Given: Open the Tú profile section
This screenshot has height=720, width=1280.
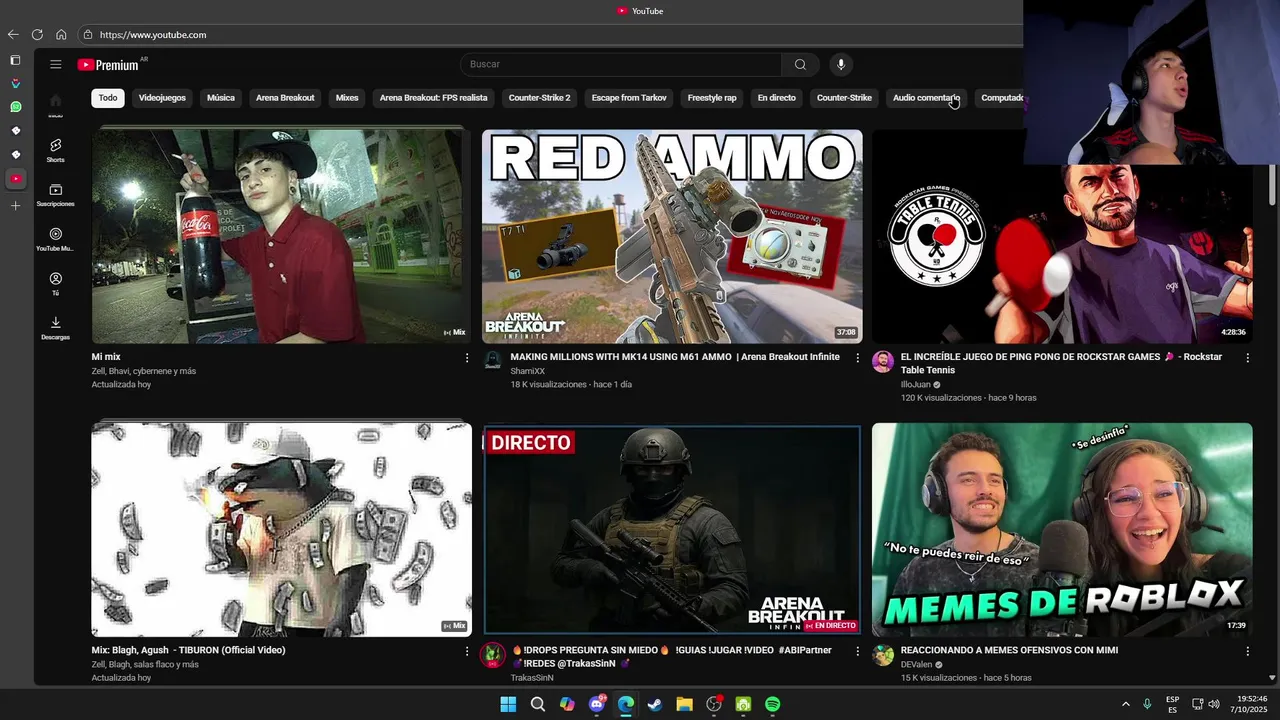Looking at the screenshot, I should 55,284.
